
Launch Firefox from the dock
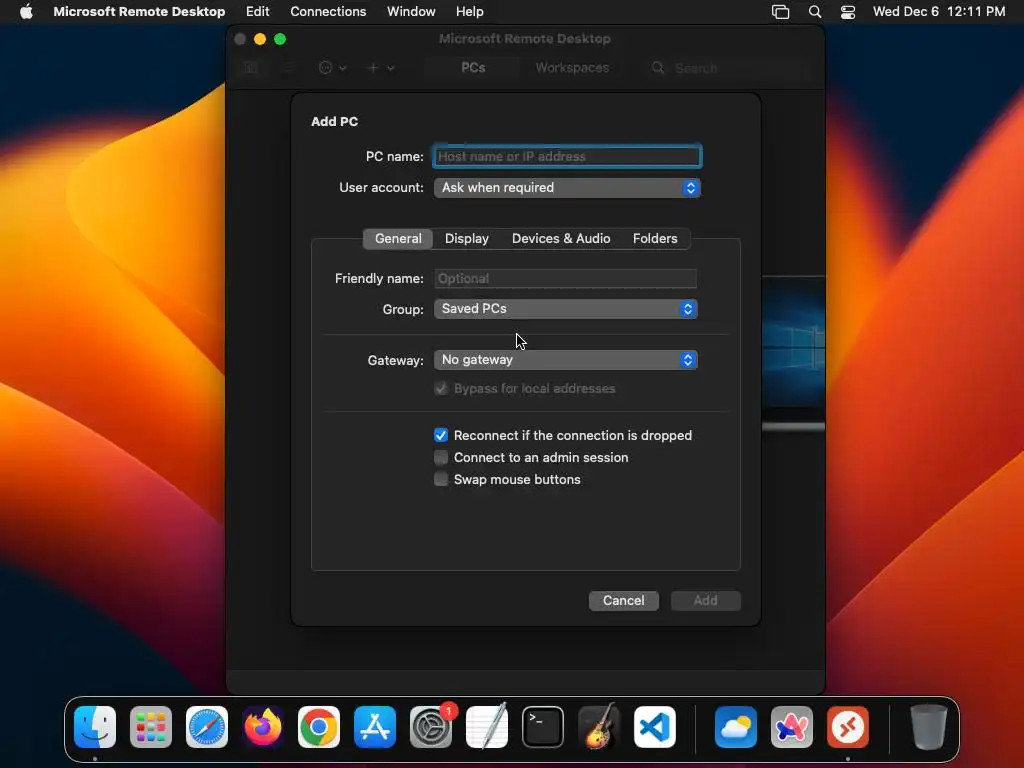pos(263,727)
